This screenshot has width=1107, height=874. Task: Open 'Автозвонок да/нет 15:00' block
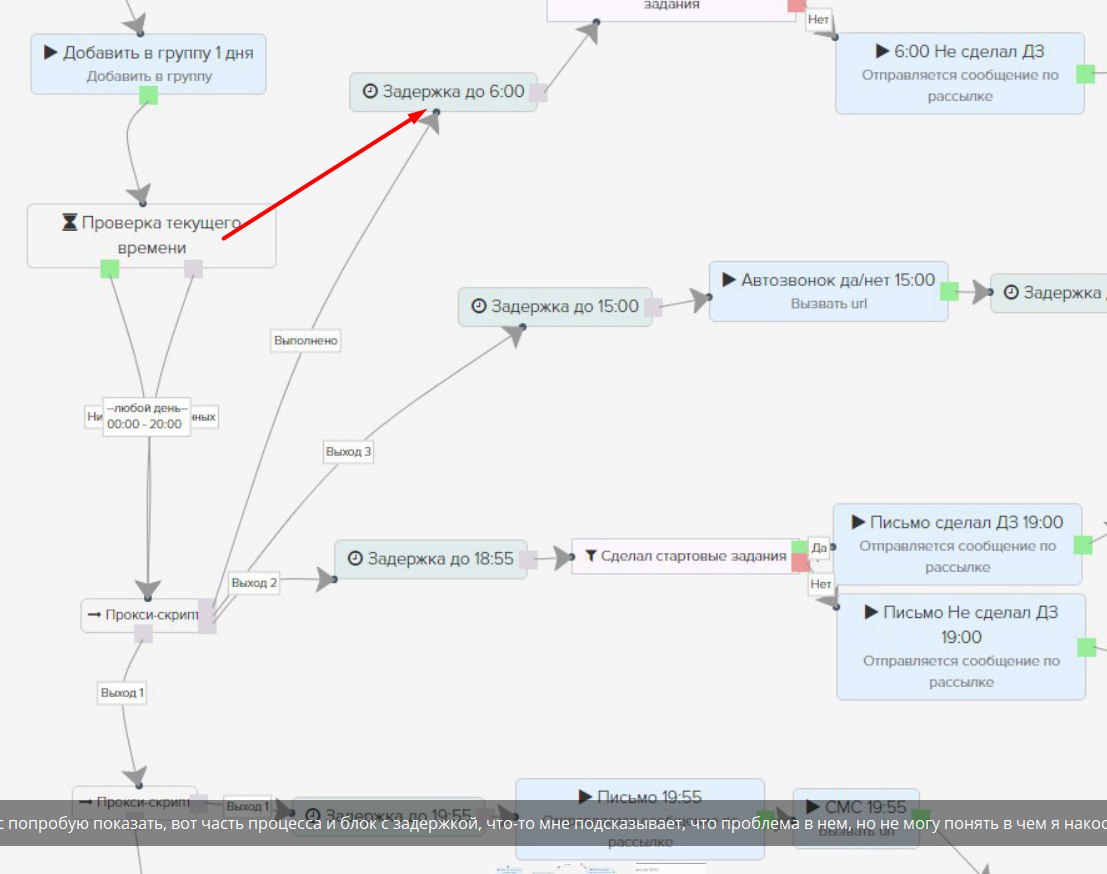pos(828,292)
